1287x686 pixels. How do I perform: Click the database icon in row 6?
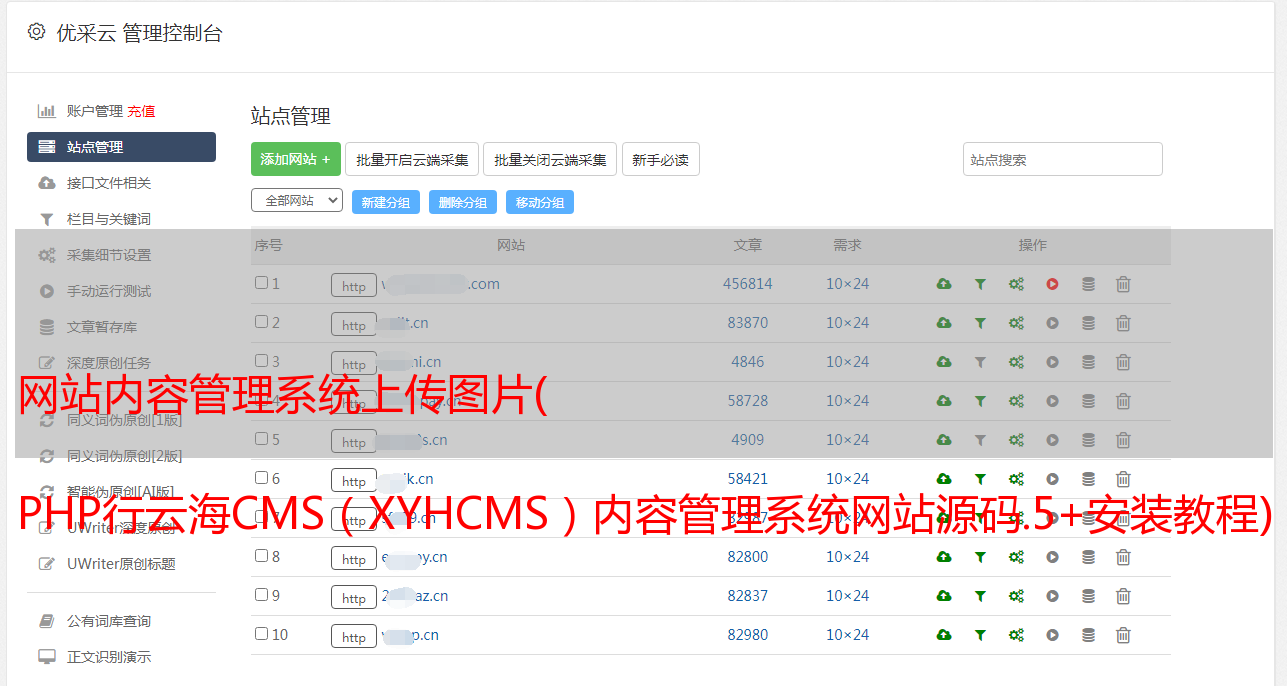[1088, 479]
